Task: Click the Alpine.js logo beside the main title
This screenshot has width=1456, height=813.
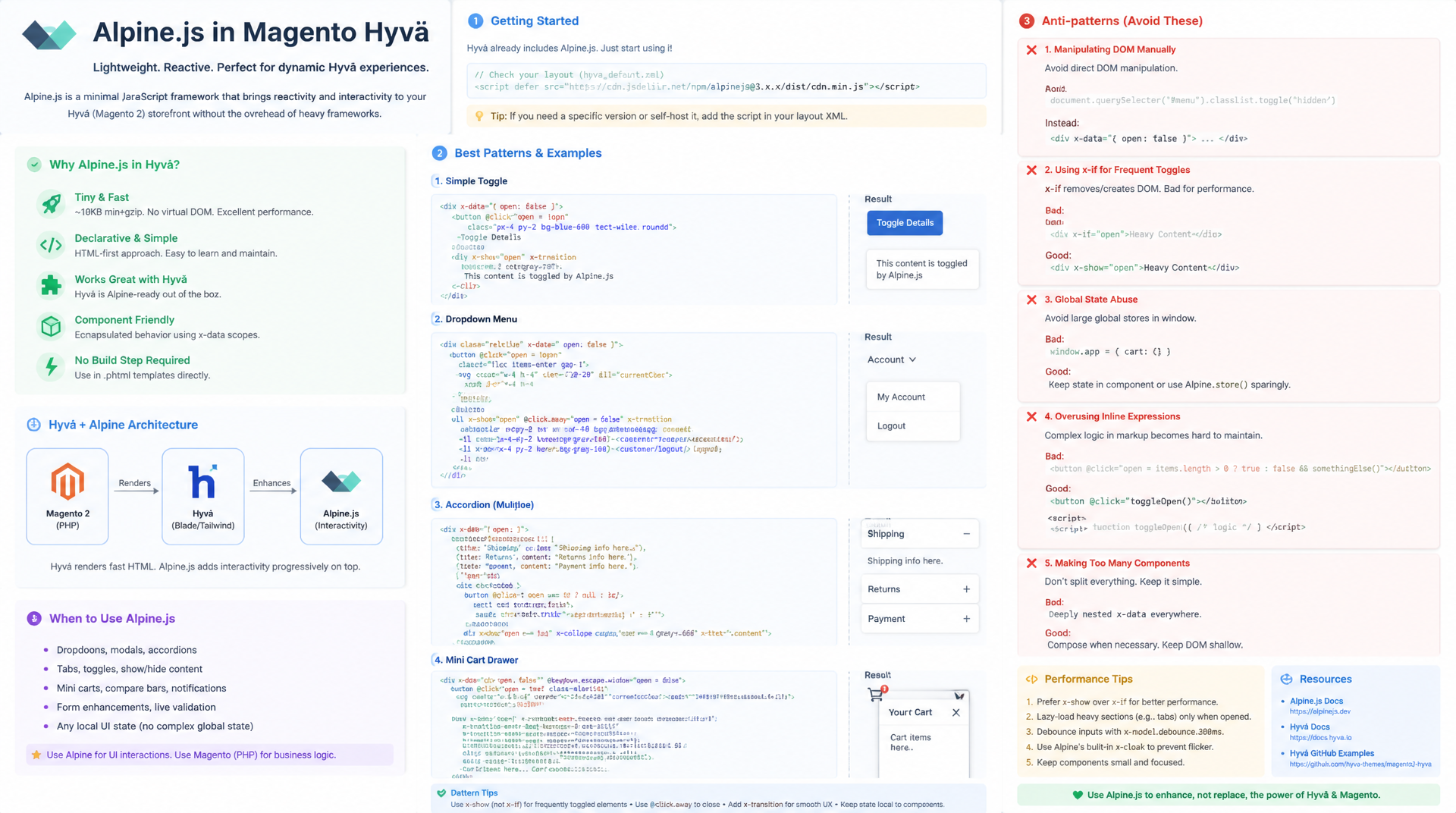Action: pyautogui.click(x=49, y=34)
